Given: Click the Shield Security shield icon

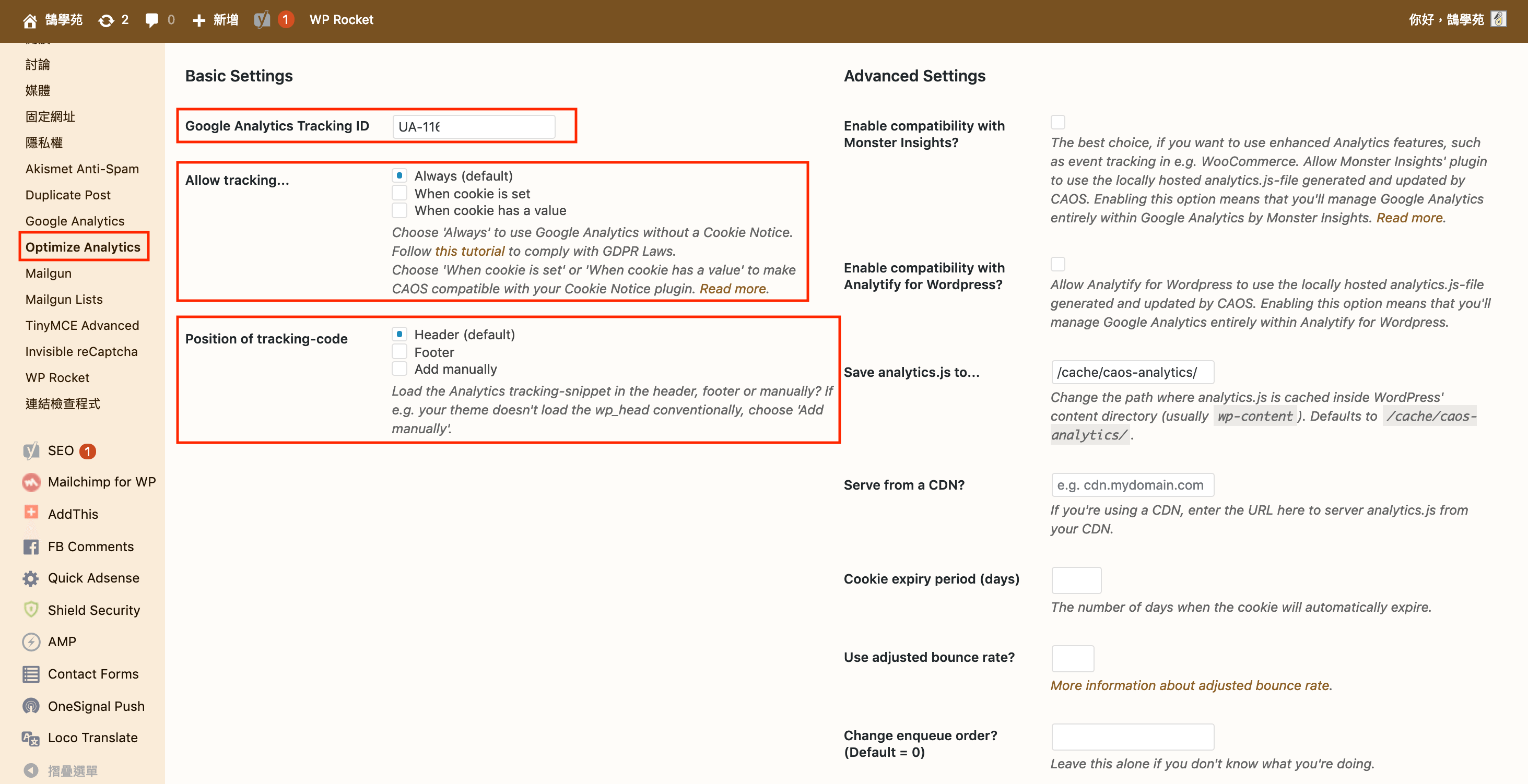Looking at the screenshot, I should 31,610.
